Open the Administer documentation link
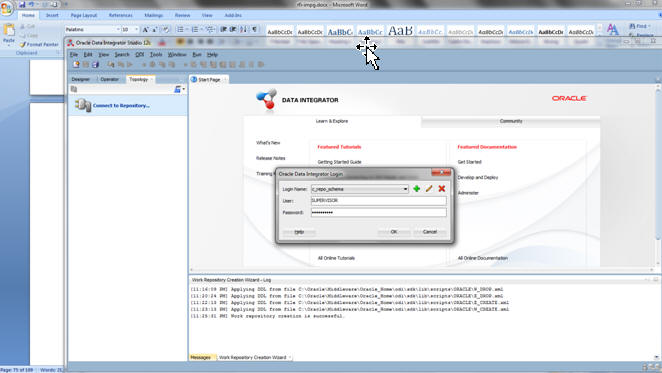Viewport: 662px width, 373px height. pyautogui.click(x=468, y=193)
